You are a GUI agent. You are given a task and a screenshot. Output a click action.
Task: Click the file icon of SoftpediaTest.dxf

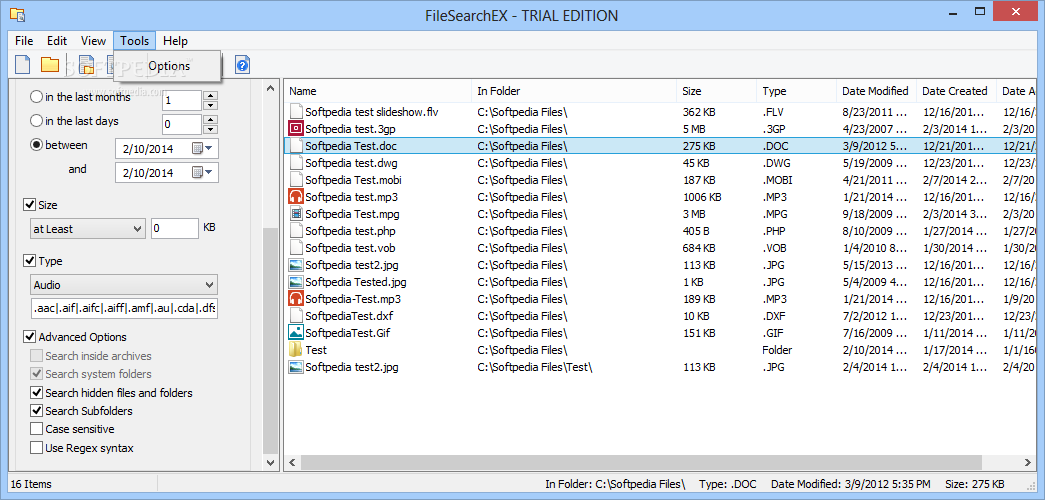coord(296,315)
